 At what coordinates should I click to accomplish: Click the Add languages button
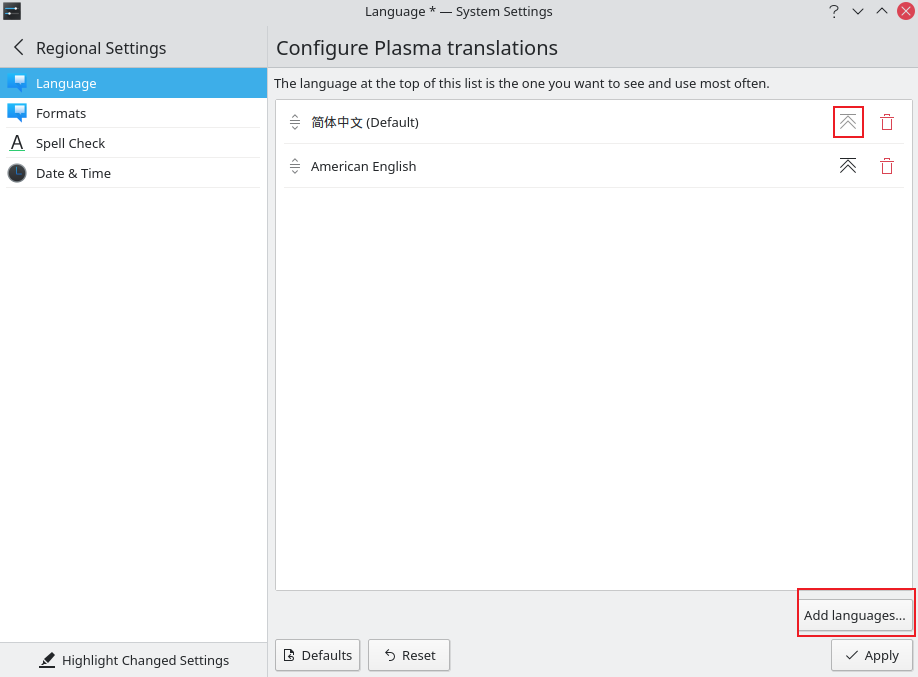(855, 615)
